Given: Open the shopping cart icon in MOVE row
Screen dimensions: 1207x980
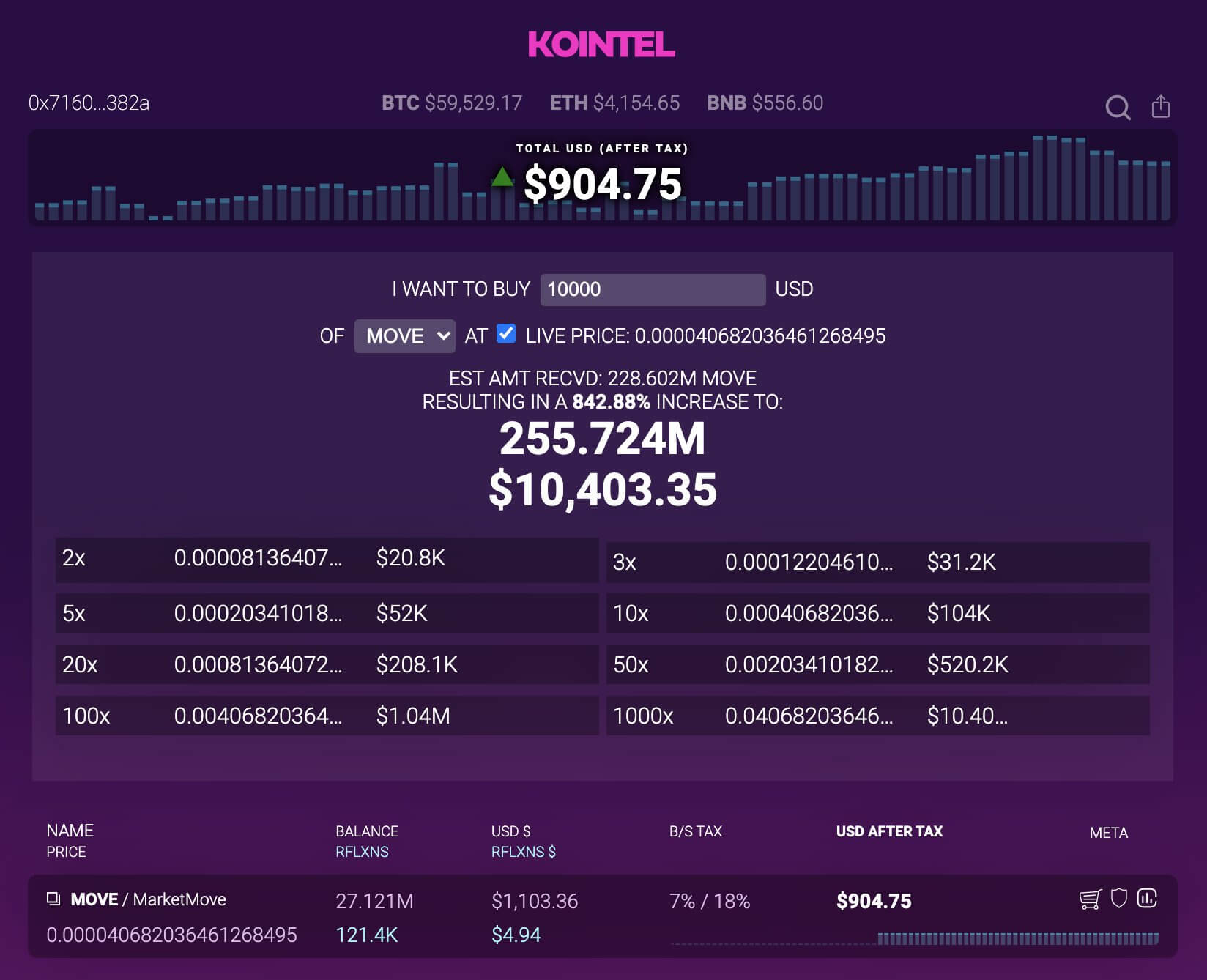Looking at the screenshot, I should pos(1091,899).
